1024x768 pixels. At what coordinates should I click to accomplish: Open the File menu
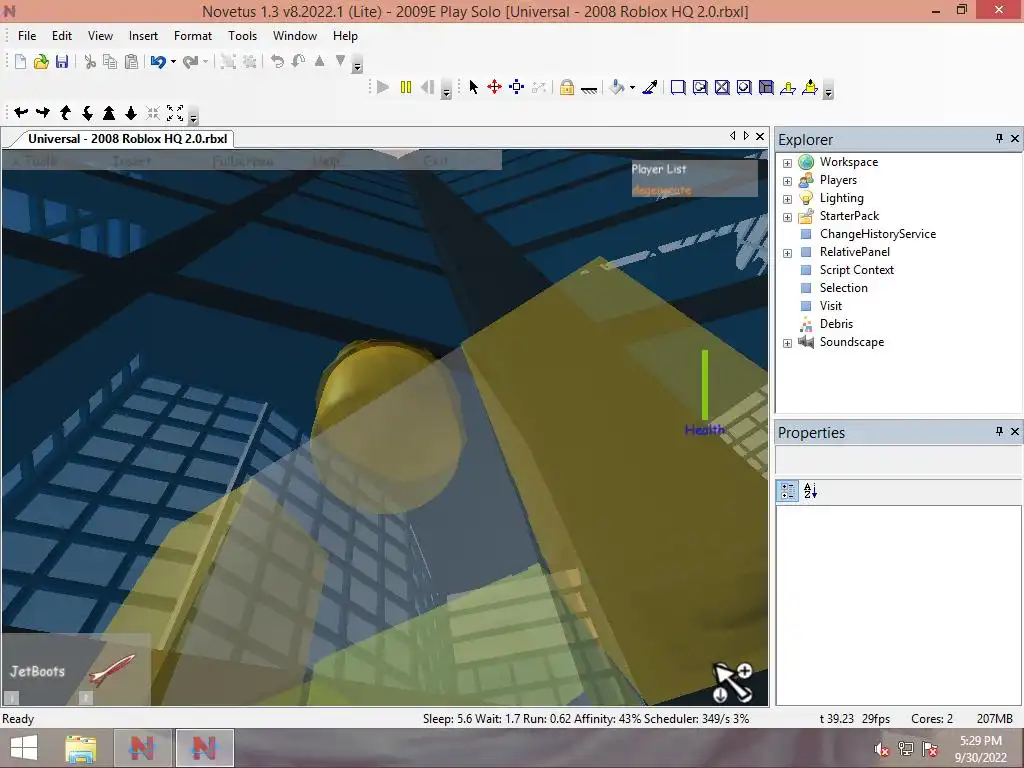point(27,35)
